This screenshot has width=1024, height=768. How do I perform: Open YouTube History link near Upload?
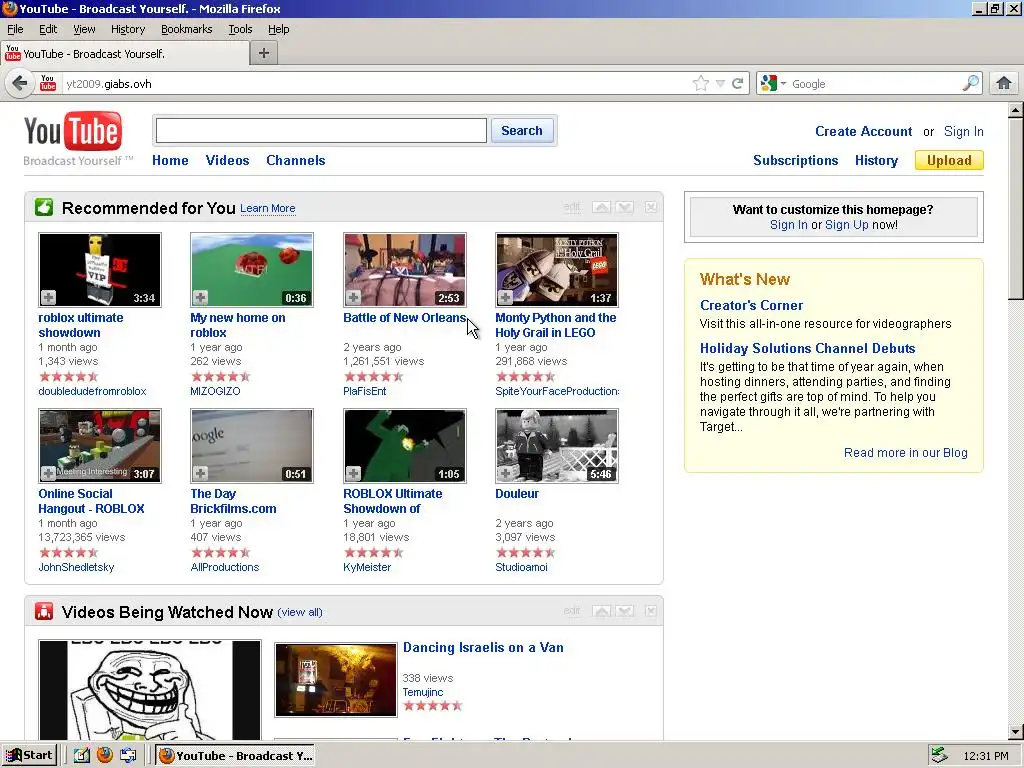876,160
